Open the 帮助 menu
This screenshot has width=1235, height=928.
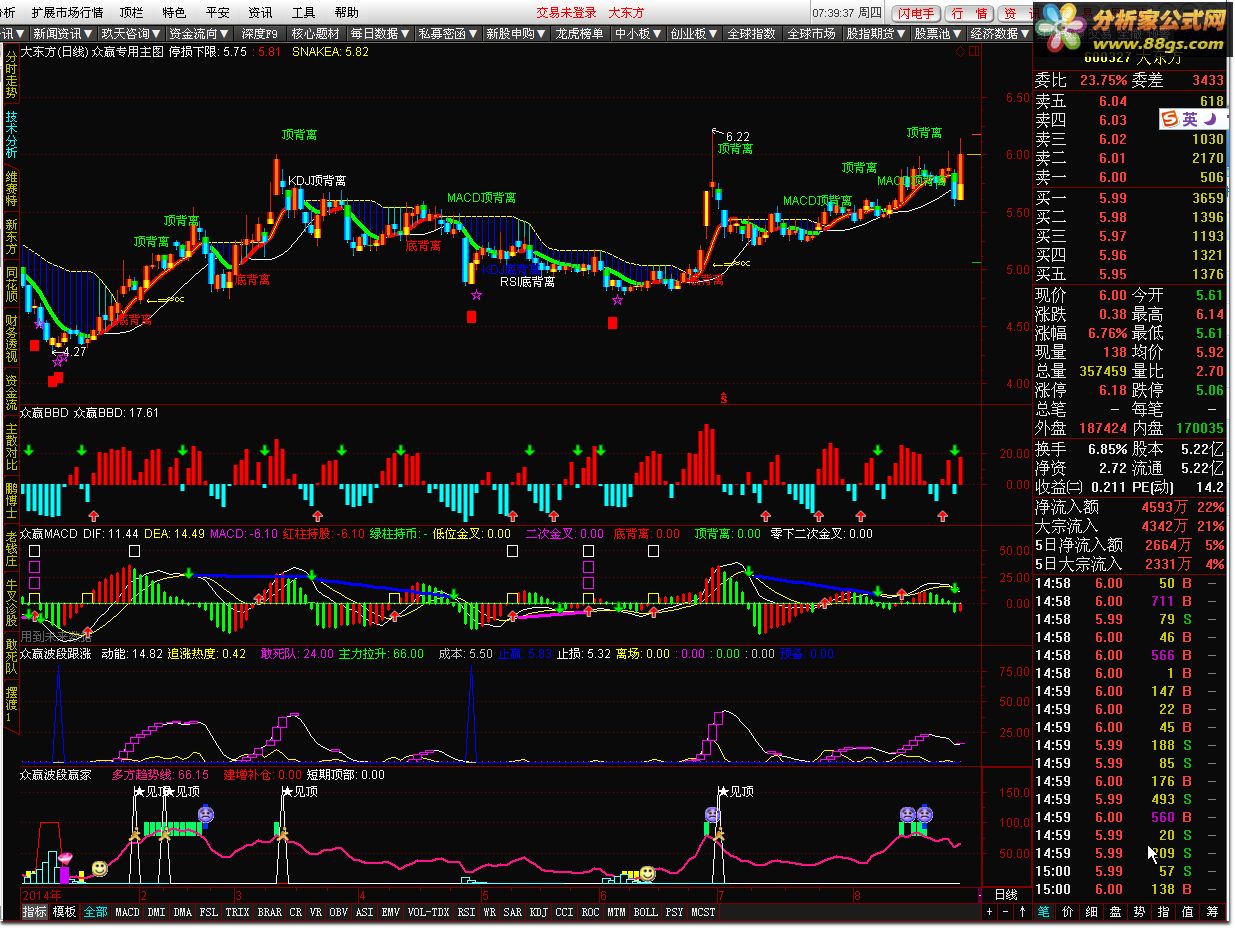pos(346,12)
